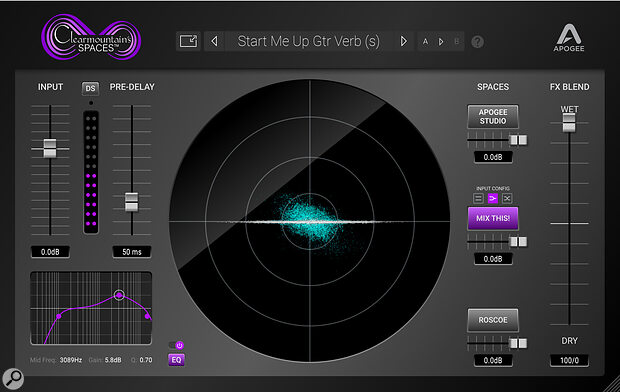
Task: Click the EQ high-cut band node
Action: click(147, 316)
